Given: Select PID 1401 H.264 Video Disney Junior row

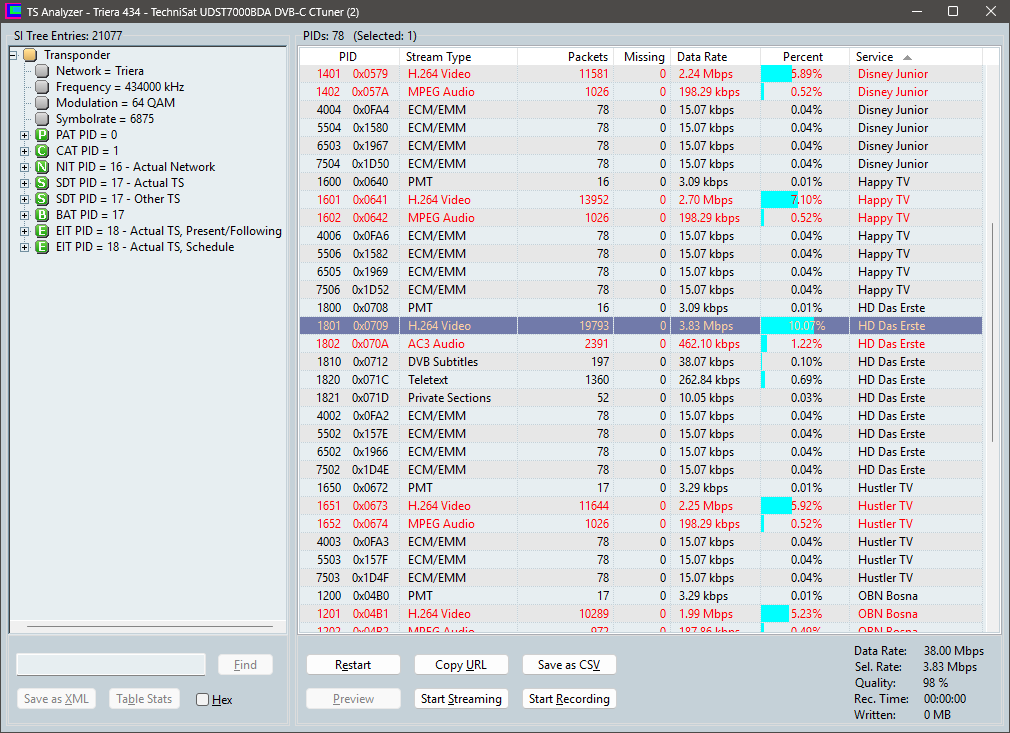Looking at the screenshot, I should (640, 74).
